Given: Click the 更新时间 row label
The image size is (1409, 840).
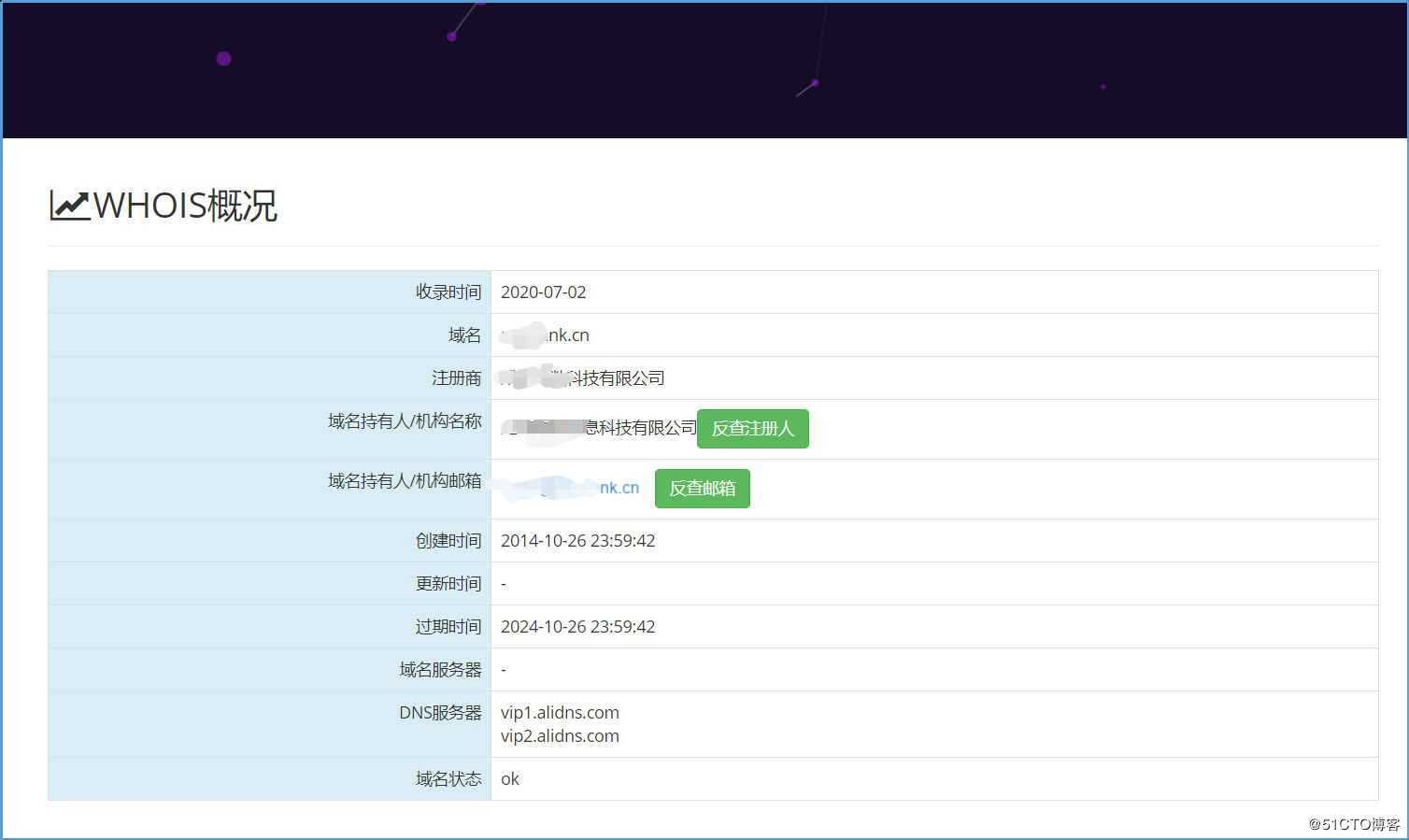Looking at the screenshot, I should [x=448, y=584].
